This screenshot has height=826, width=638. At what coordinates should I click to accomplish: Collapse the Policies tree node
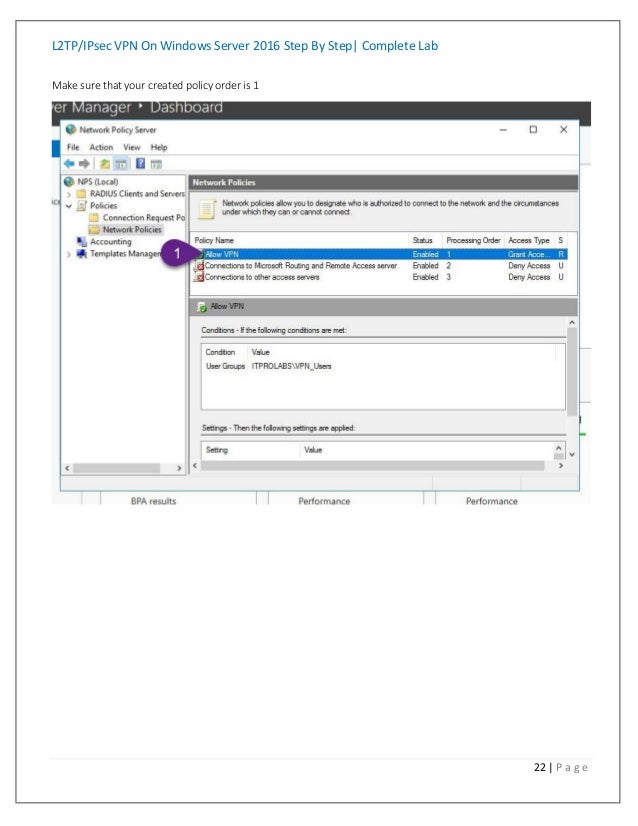pos(68,206)
